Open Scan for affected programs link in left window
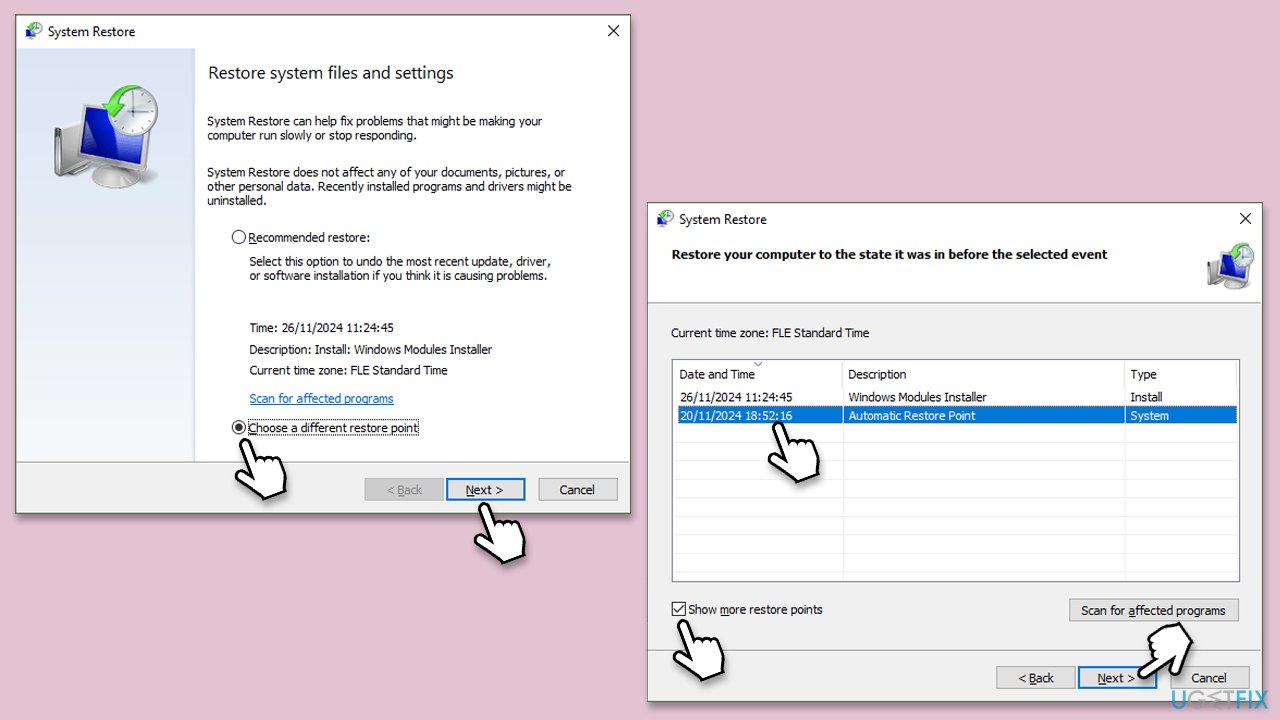Image resolution: width=1280 pixels, height=720 pixels. click(x=321, y=398)
